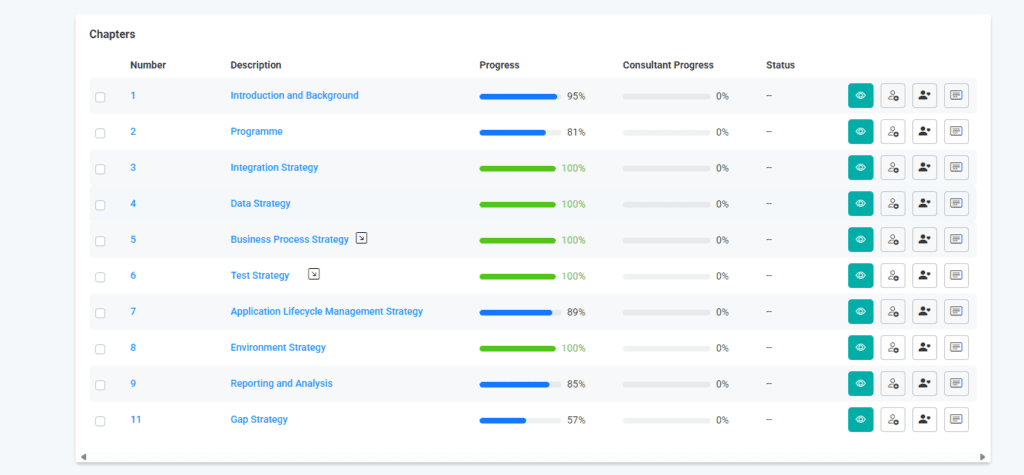
Task: Click the Consultant Progress column header
Action: [x=668, y=65]
